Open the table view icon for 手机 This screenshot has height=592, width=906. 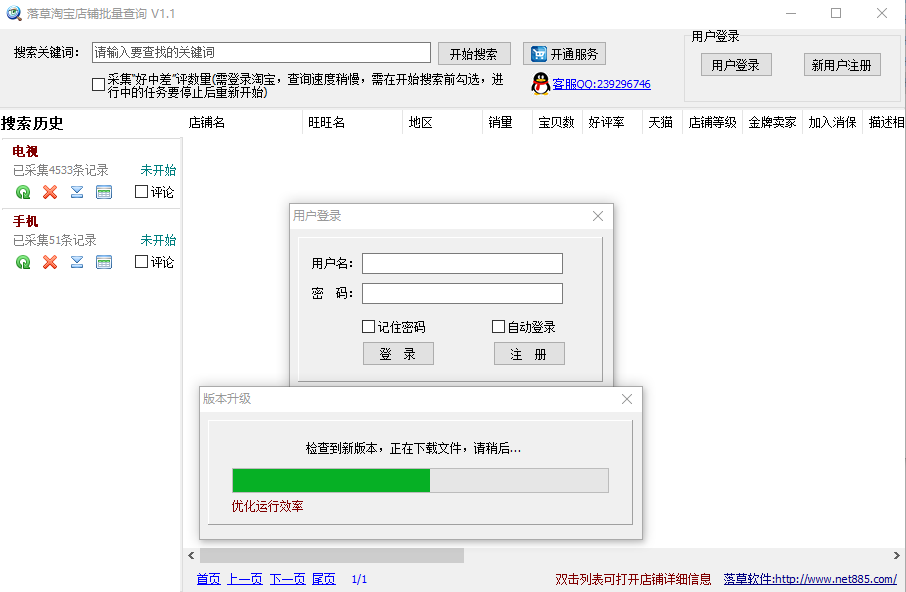(104, 262)
